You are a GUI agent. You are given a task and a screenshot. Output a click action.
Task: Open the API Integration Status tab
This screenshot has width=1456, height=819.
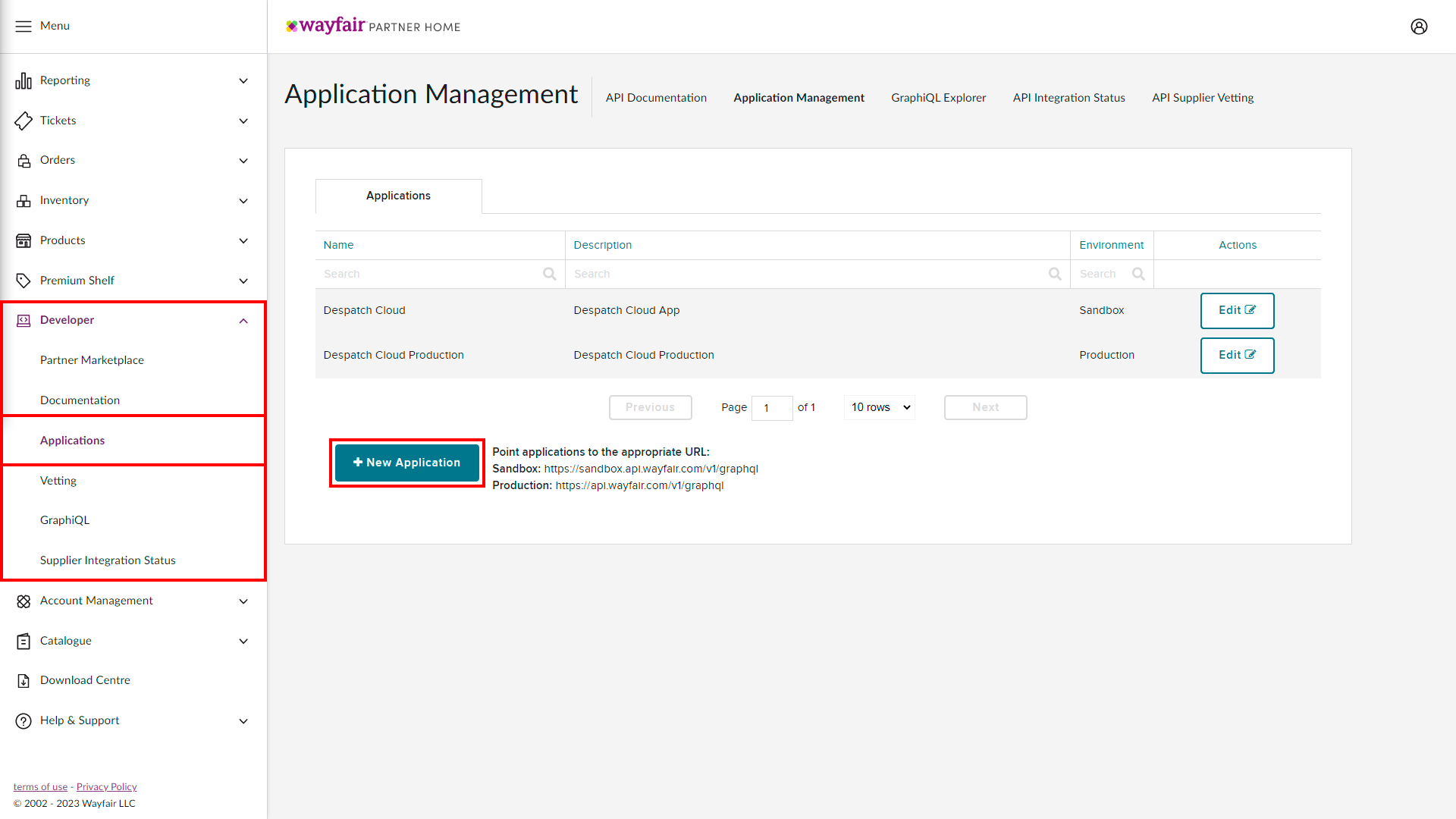pos(1068,98)
